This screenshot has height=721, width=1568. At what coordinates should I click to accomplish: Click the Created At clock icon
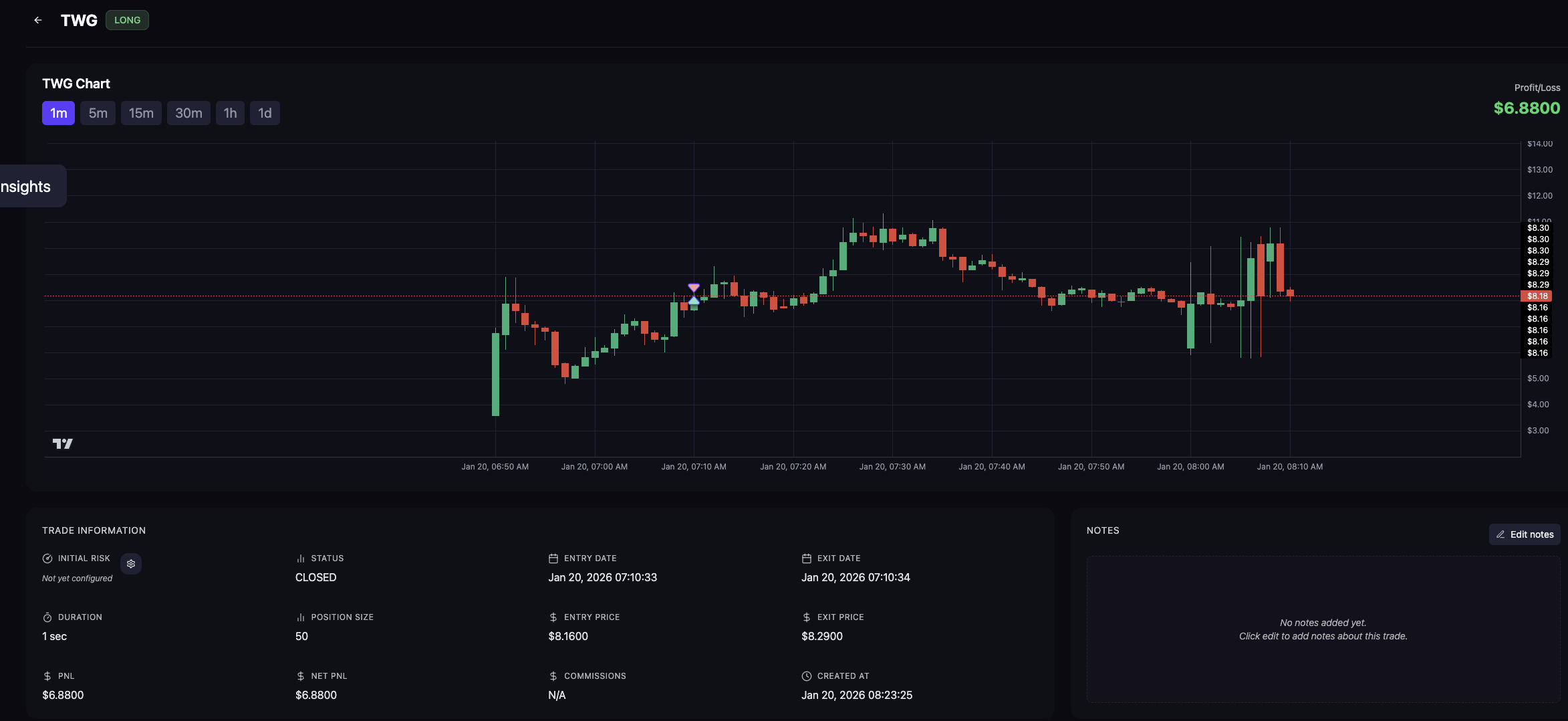pyautogui.click(x=807, y=676)
